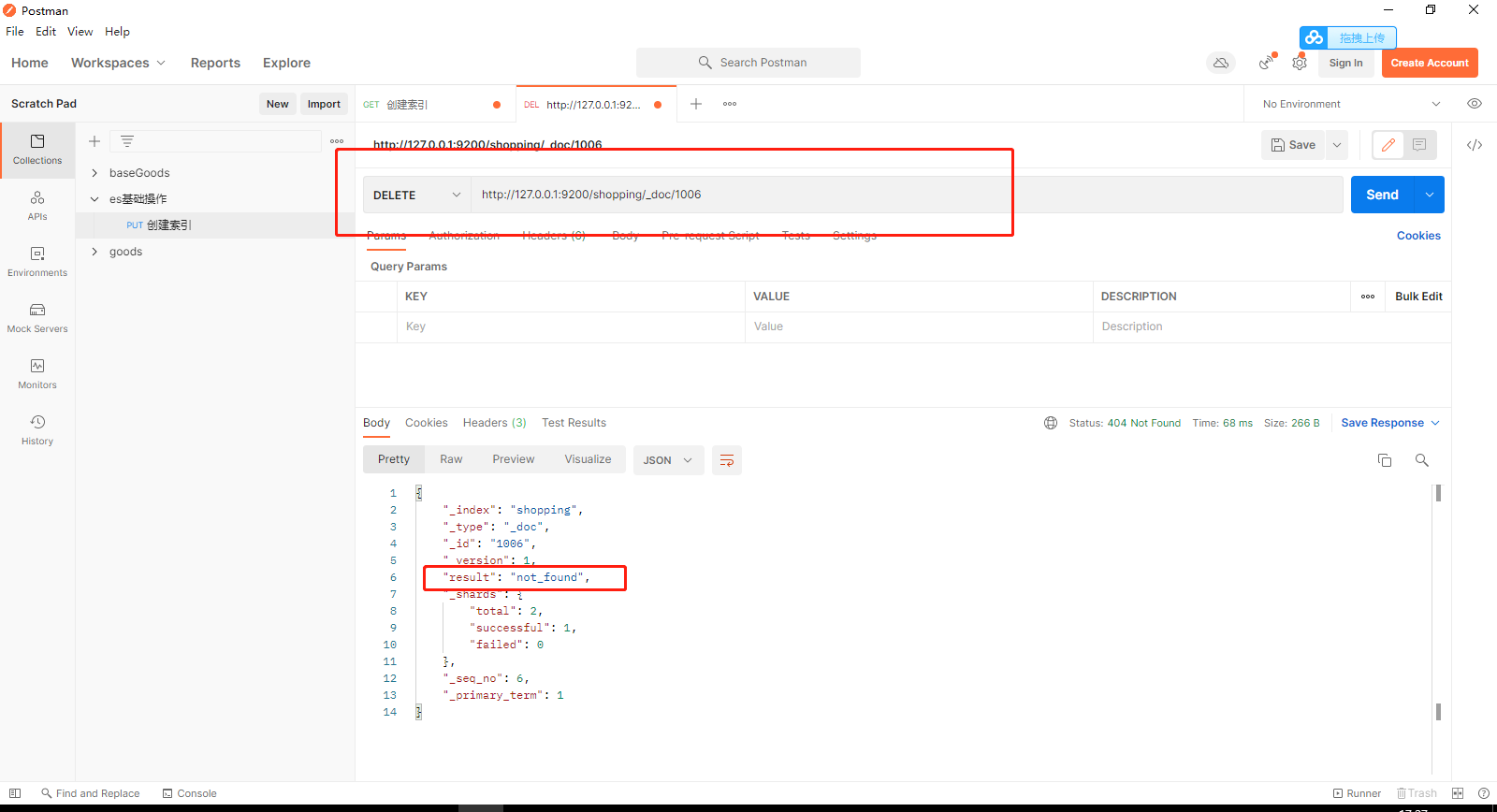Select the Raw response view tab

pyautogui.click(x=451, y=459)
